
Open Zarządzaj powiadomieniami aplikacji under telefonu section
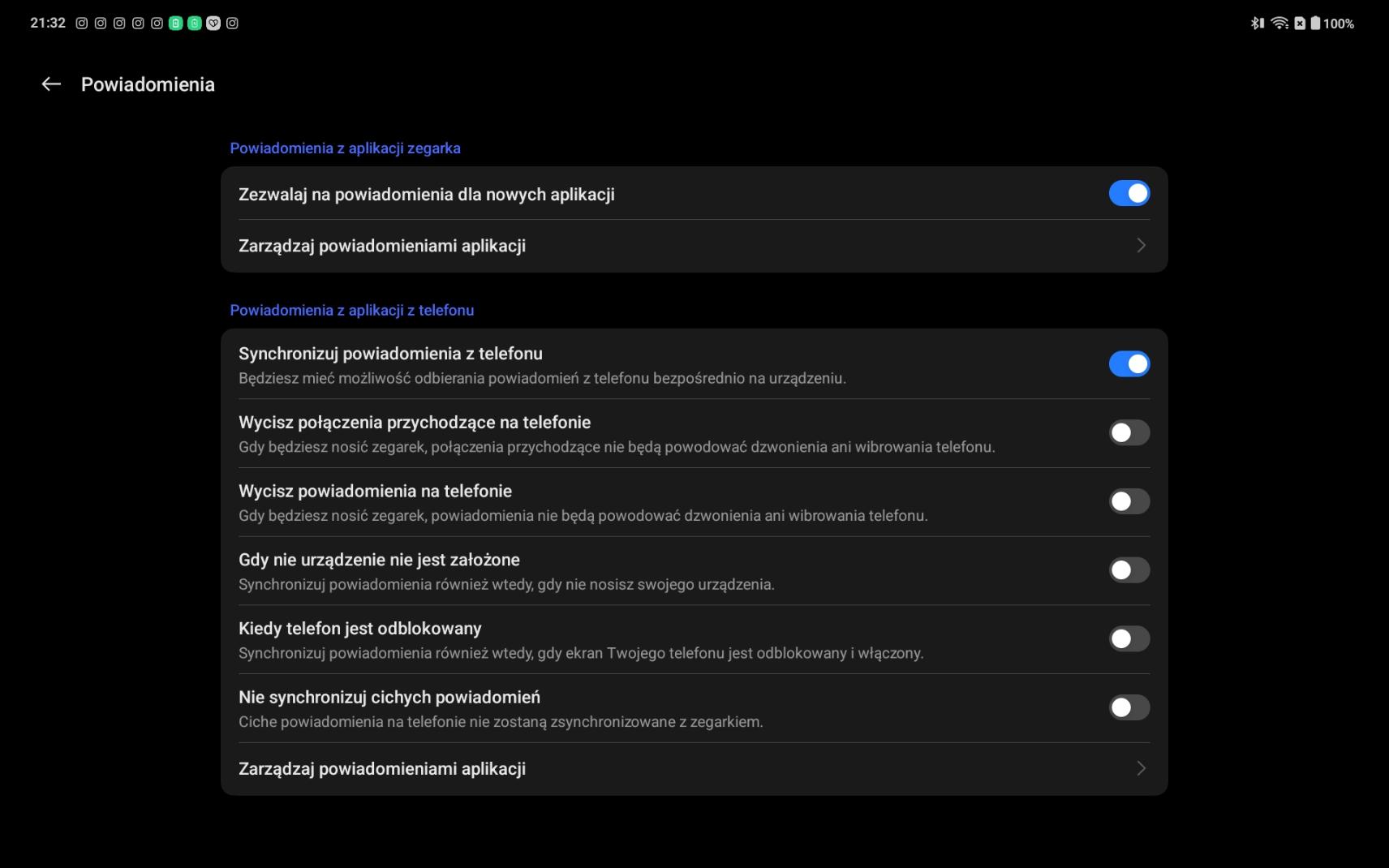click(382, 769)
